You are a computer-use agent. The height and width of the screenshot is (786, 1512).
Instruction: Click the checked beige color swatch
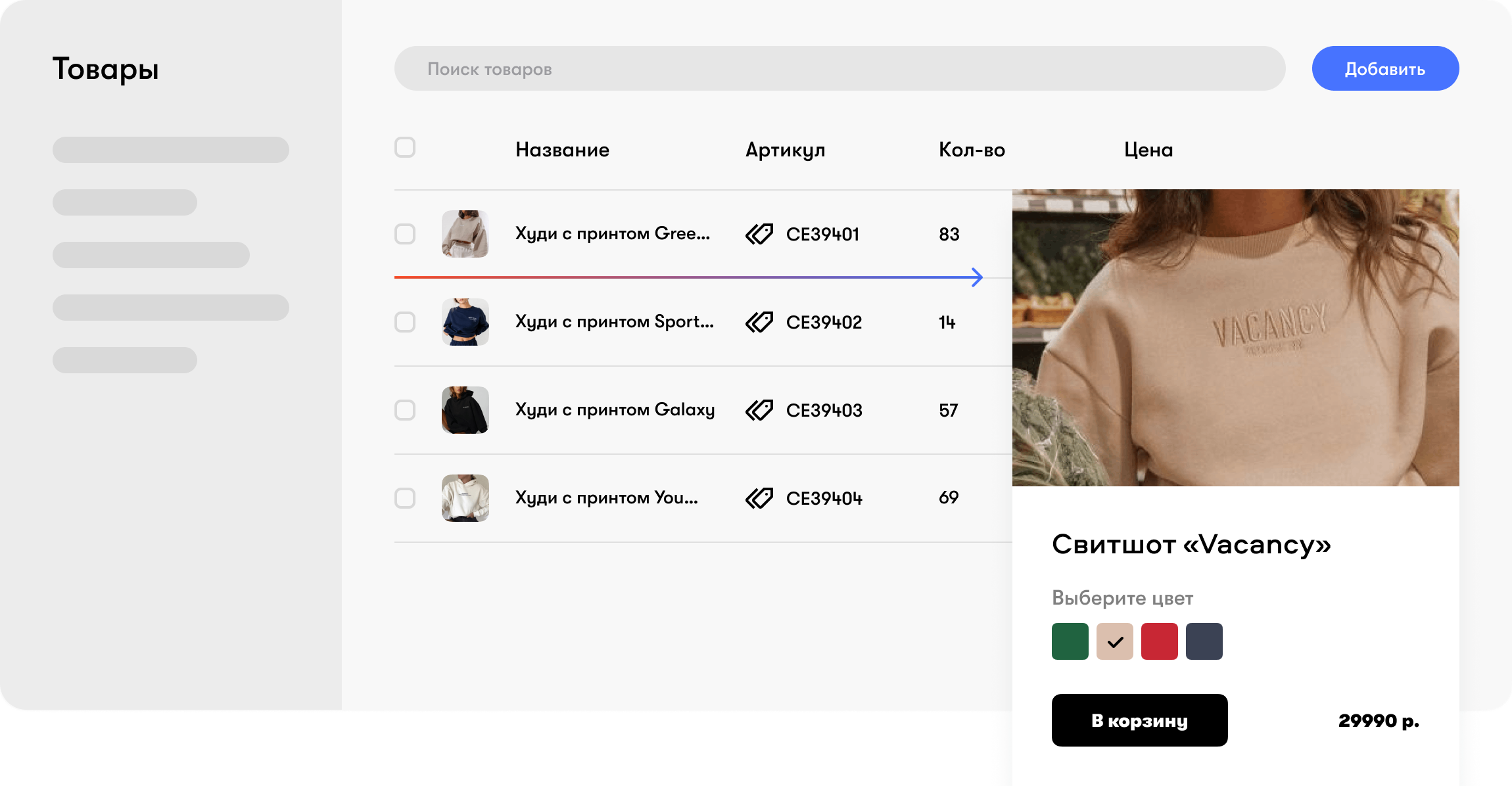point(1115,641)
